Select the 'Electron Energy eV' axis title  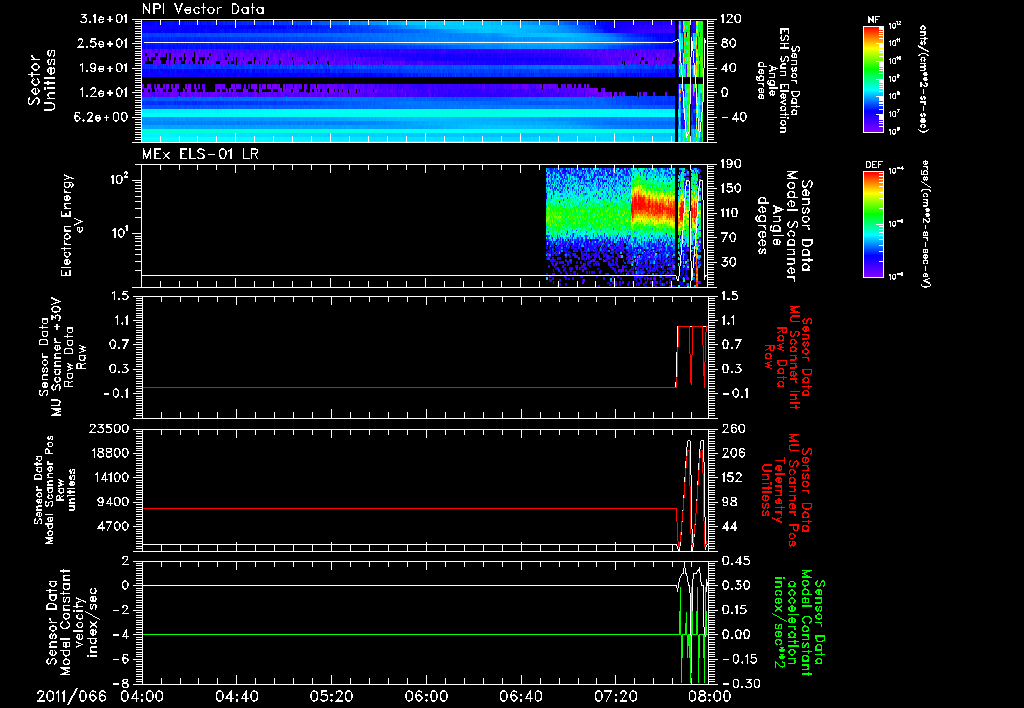71,225
